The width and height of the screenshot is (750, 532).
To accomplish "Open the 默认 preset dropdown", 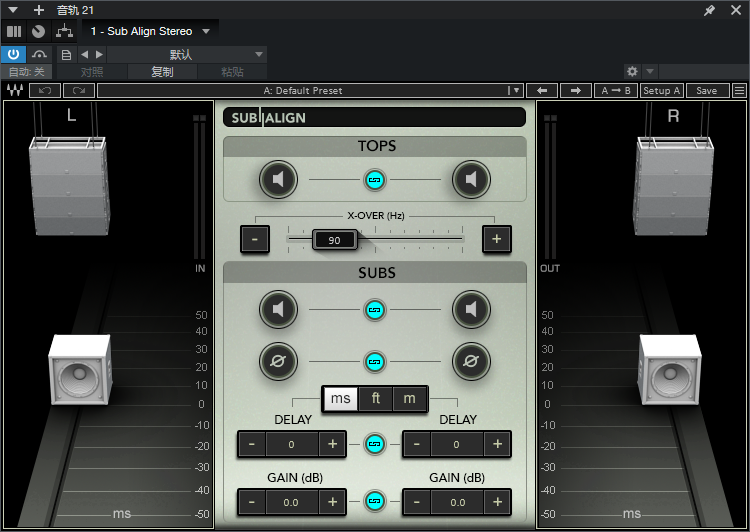I will click(187, 55).
